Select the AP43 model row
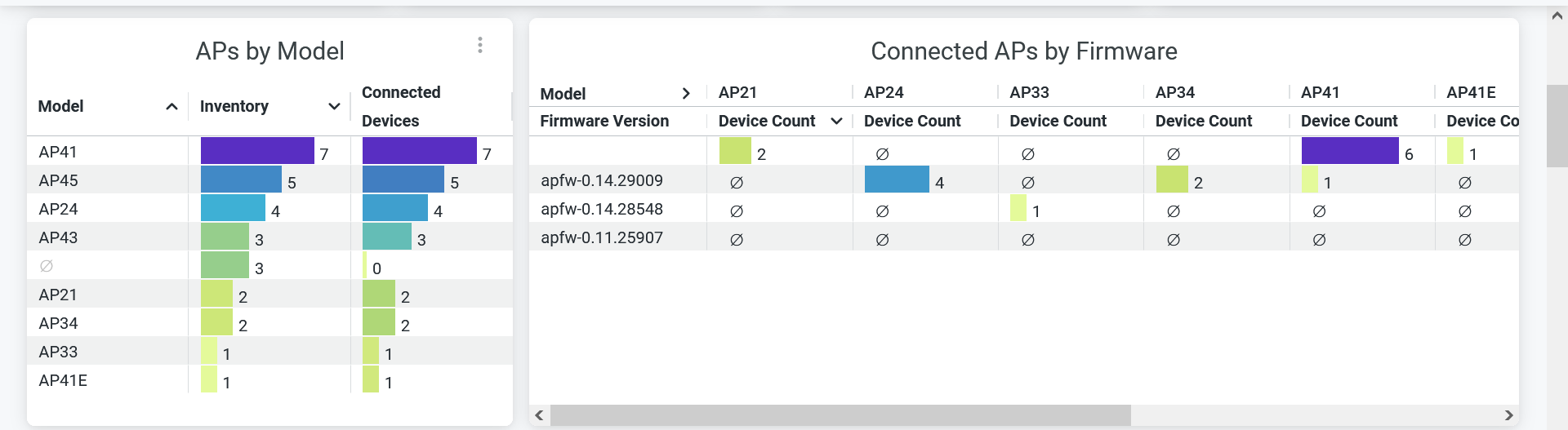1568x430 pixels. click(59, 237)
